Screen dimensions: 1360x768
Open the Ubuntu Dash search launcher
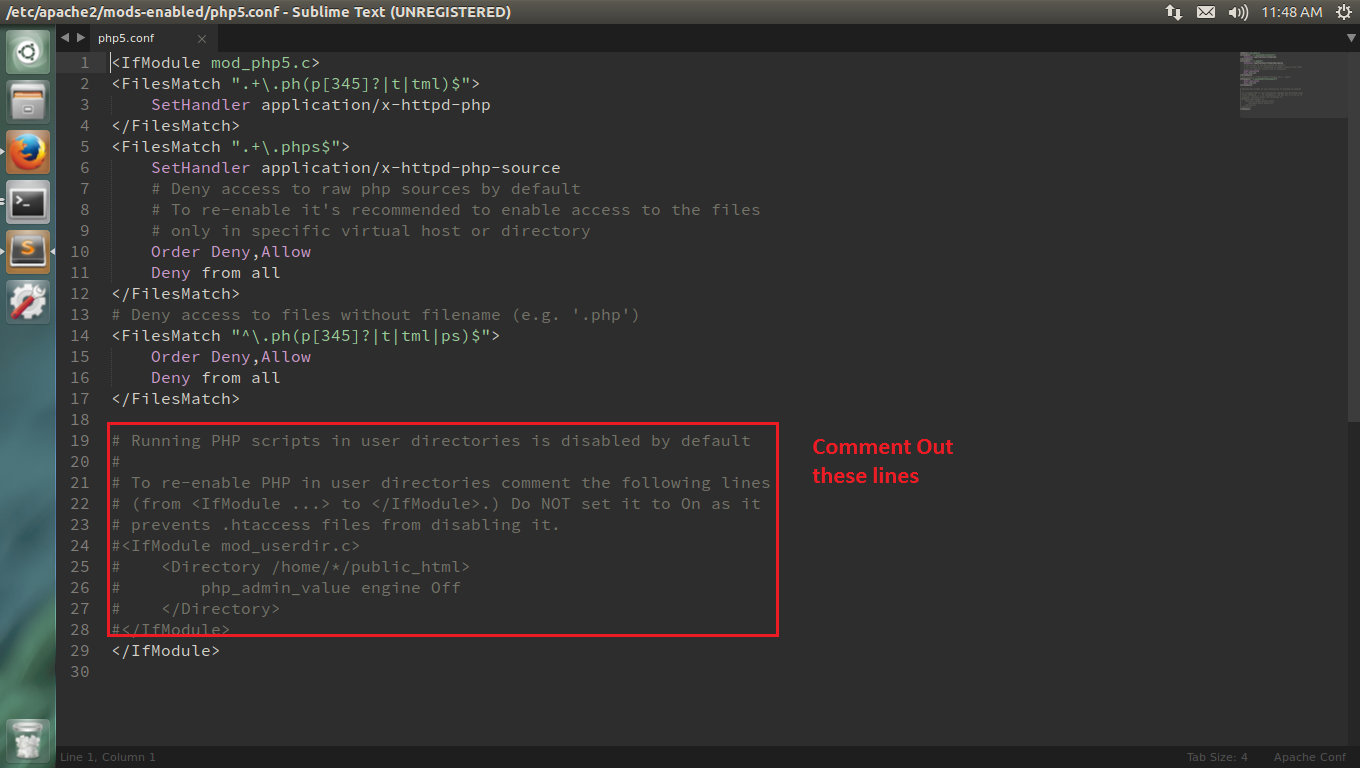[28, 52]
